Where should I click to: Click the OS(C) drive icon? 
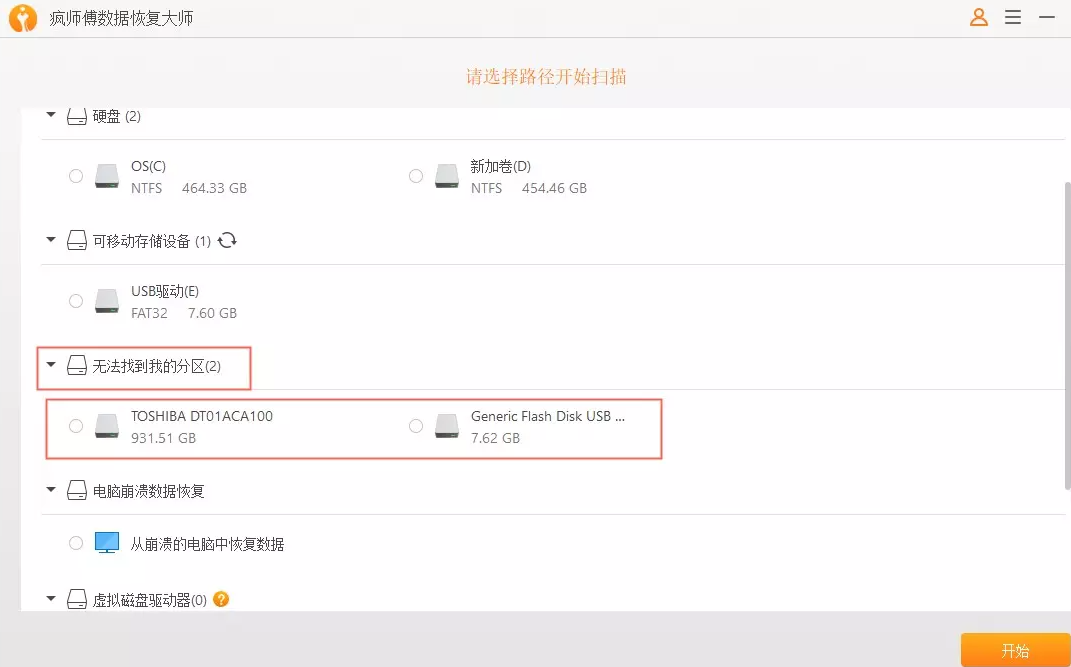click(107, 177)
